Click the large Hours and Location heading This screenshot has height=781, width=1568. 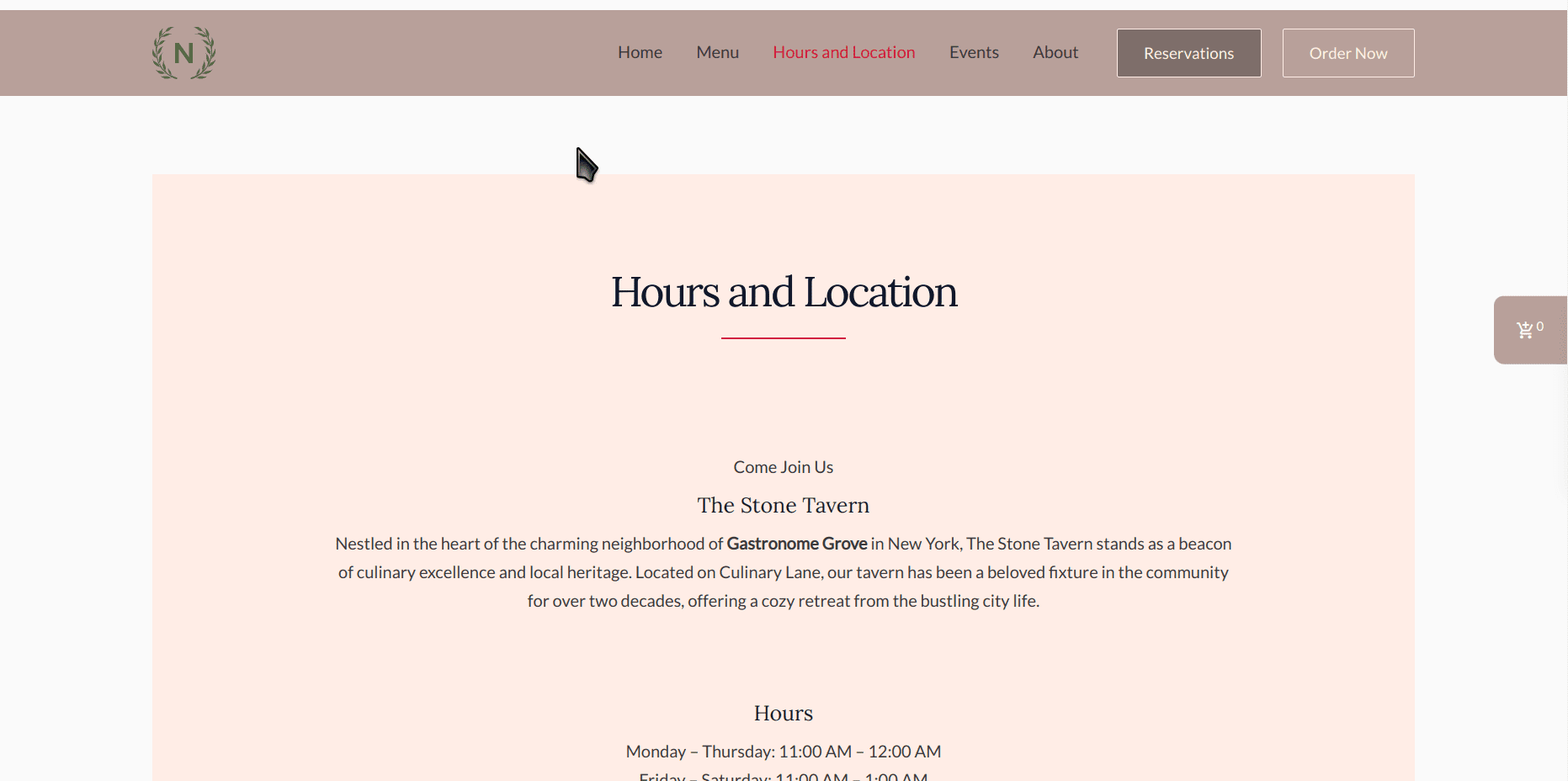click(784, 292)
